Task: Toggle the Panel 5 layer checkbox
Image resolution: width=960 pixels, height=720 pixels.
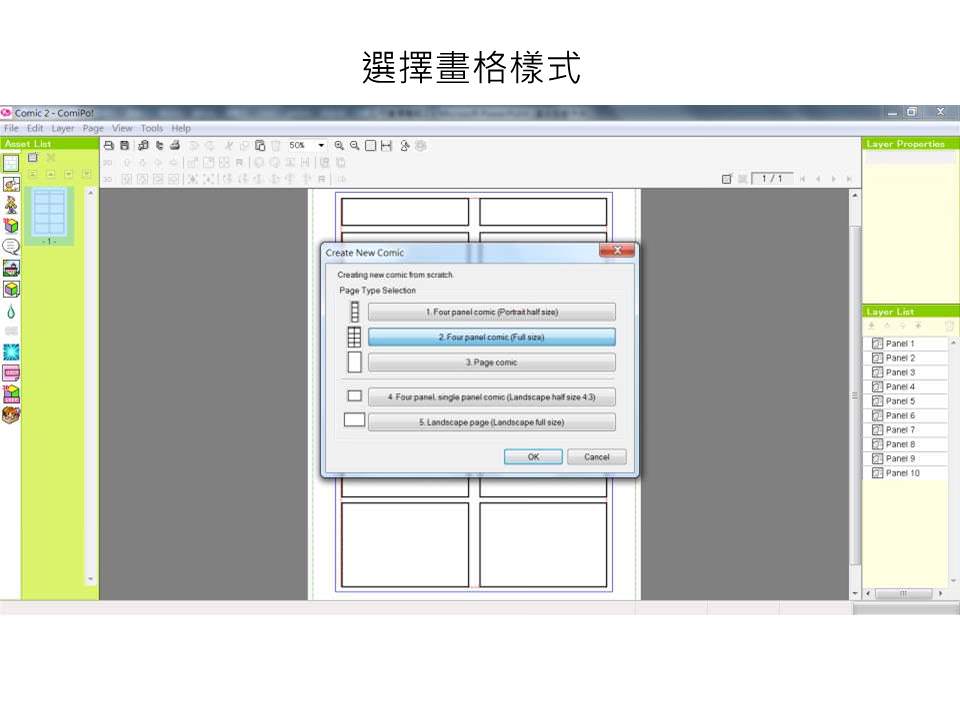Action: tap(877, 400)
